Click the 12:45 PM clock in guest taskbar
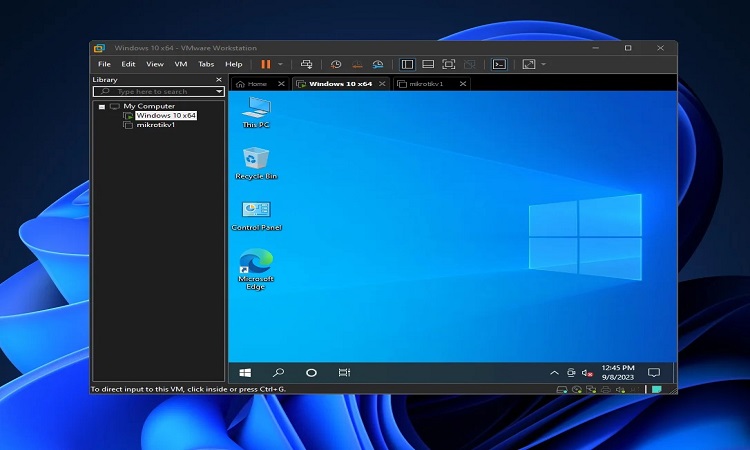 tap(618, 373)
